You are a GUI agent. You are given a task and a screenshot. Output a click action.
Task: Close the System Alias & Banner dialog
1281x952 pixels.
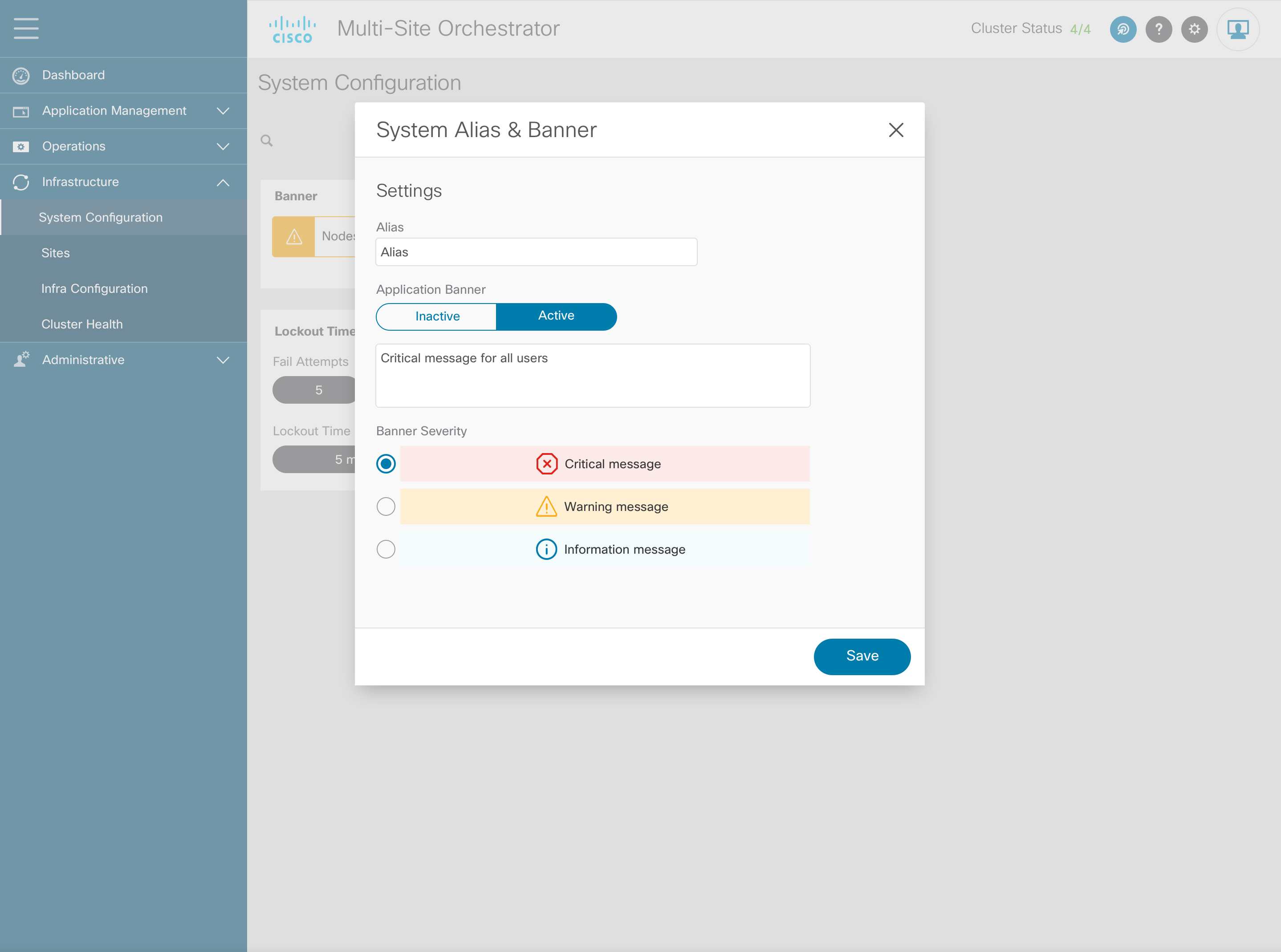[x=895, y=130]
